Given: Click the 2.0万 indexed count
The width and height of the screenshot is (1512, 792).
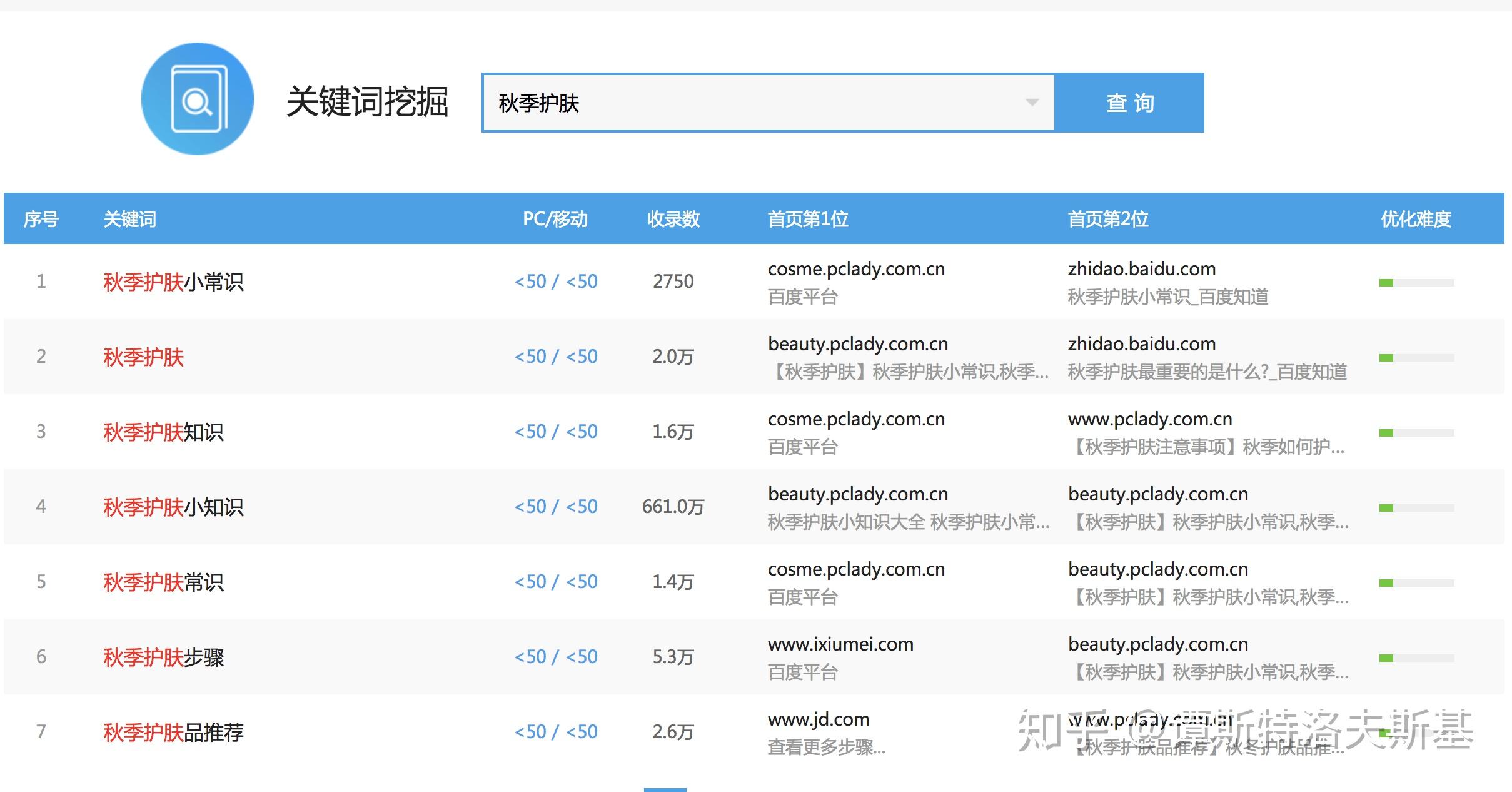Looking at the screenshot, I should pyautogui.click(x=673, y=357).
